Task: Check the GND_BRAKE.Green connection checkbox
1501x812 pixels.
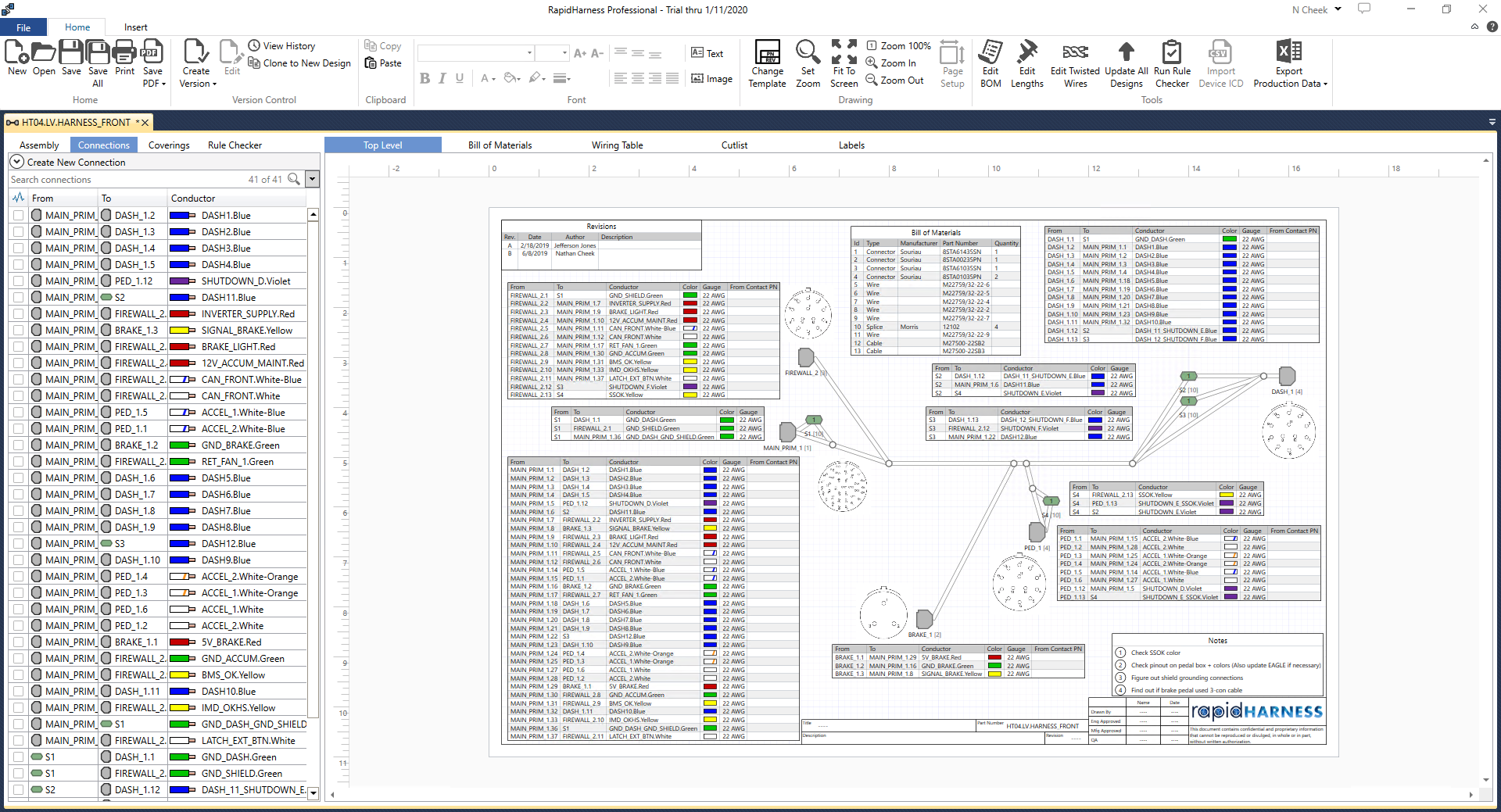Action: coord(18,445)
